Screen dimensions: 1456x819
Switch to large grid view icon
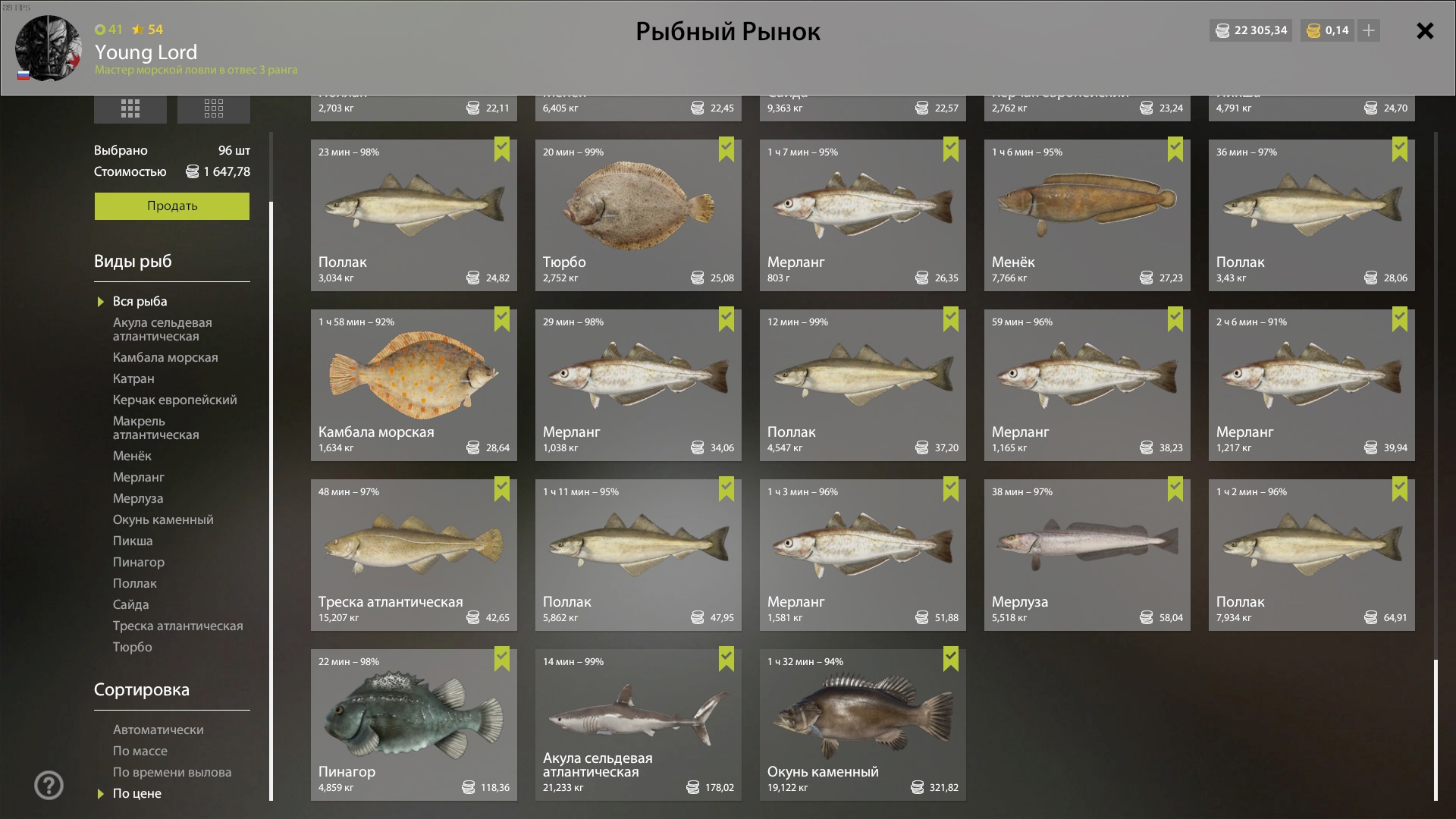pos(130,109)
